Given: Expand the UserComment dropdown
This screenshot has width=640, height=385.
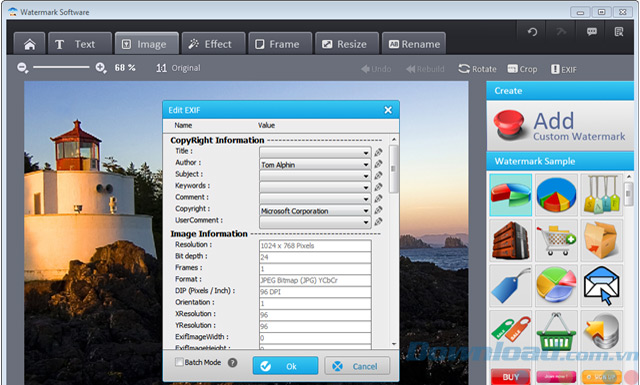Looking at the screenshot, I should click(366, 223).
